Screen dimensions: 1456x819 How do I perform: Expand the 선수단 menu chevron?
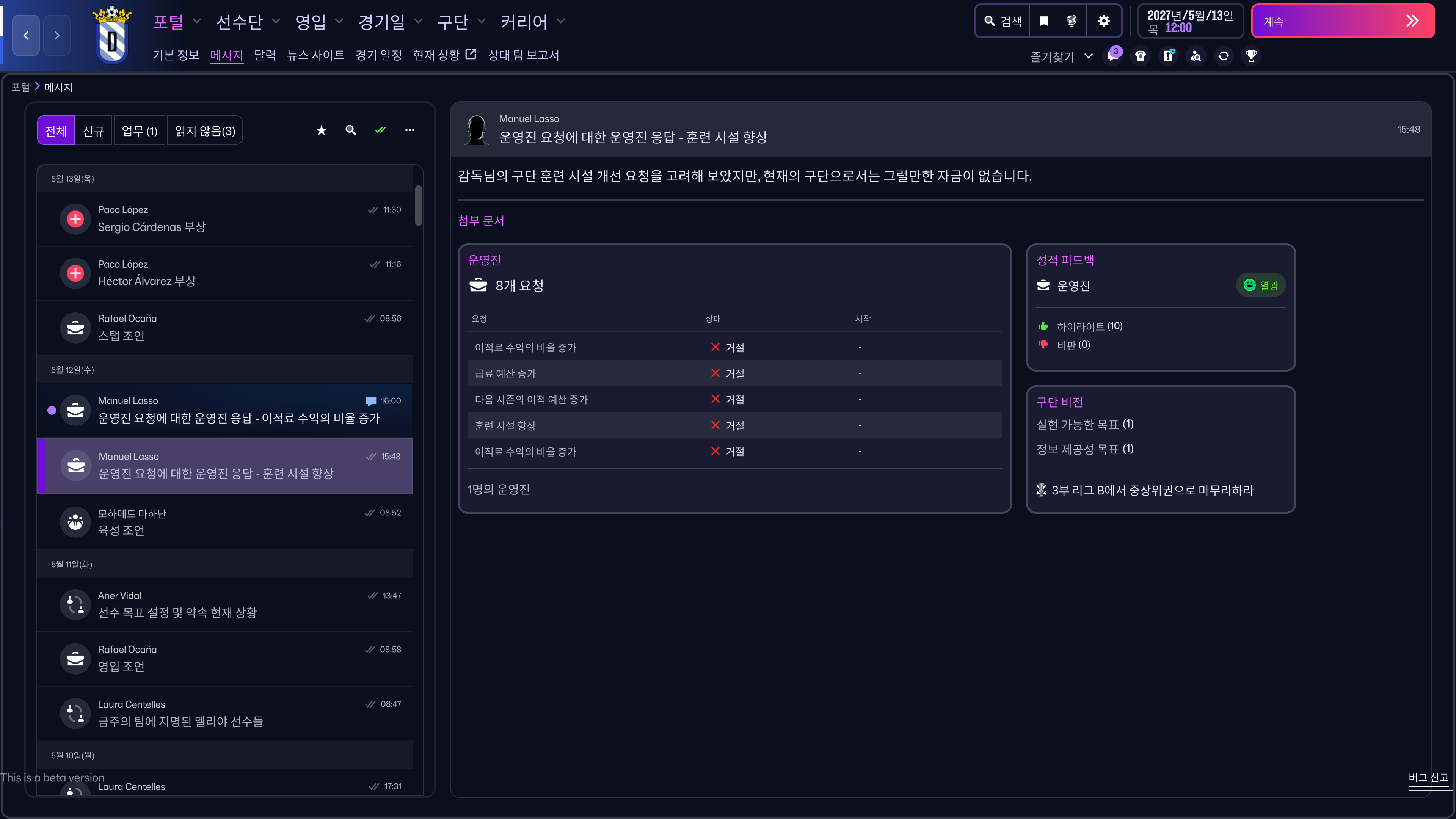276,22
